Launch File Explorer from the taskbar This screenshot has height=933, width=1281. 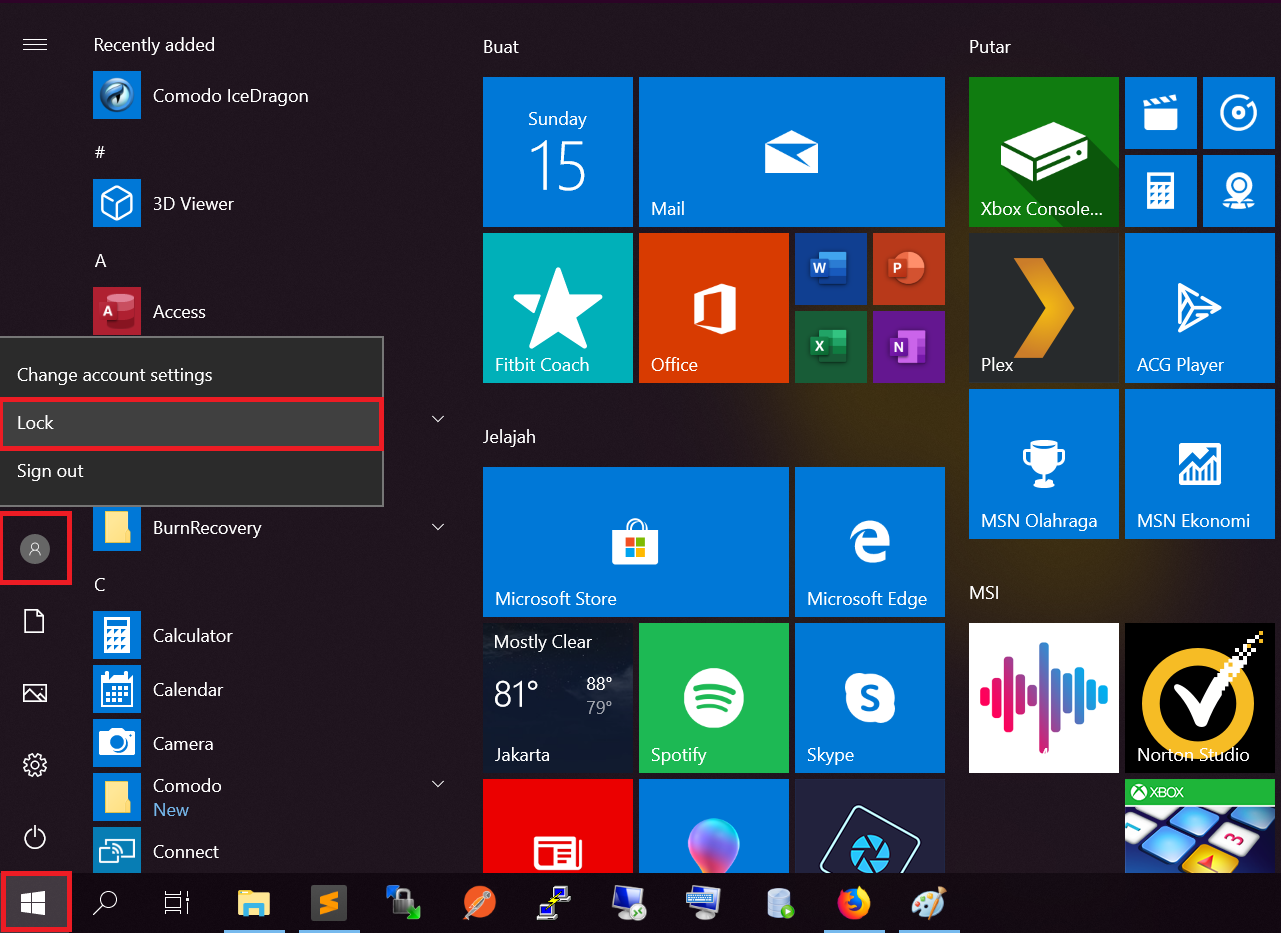coord(254,903)
